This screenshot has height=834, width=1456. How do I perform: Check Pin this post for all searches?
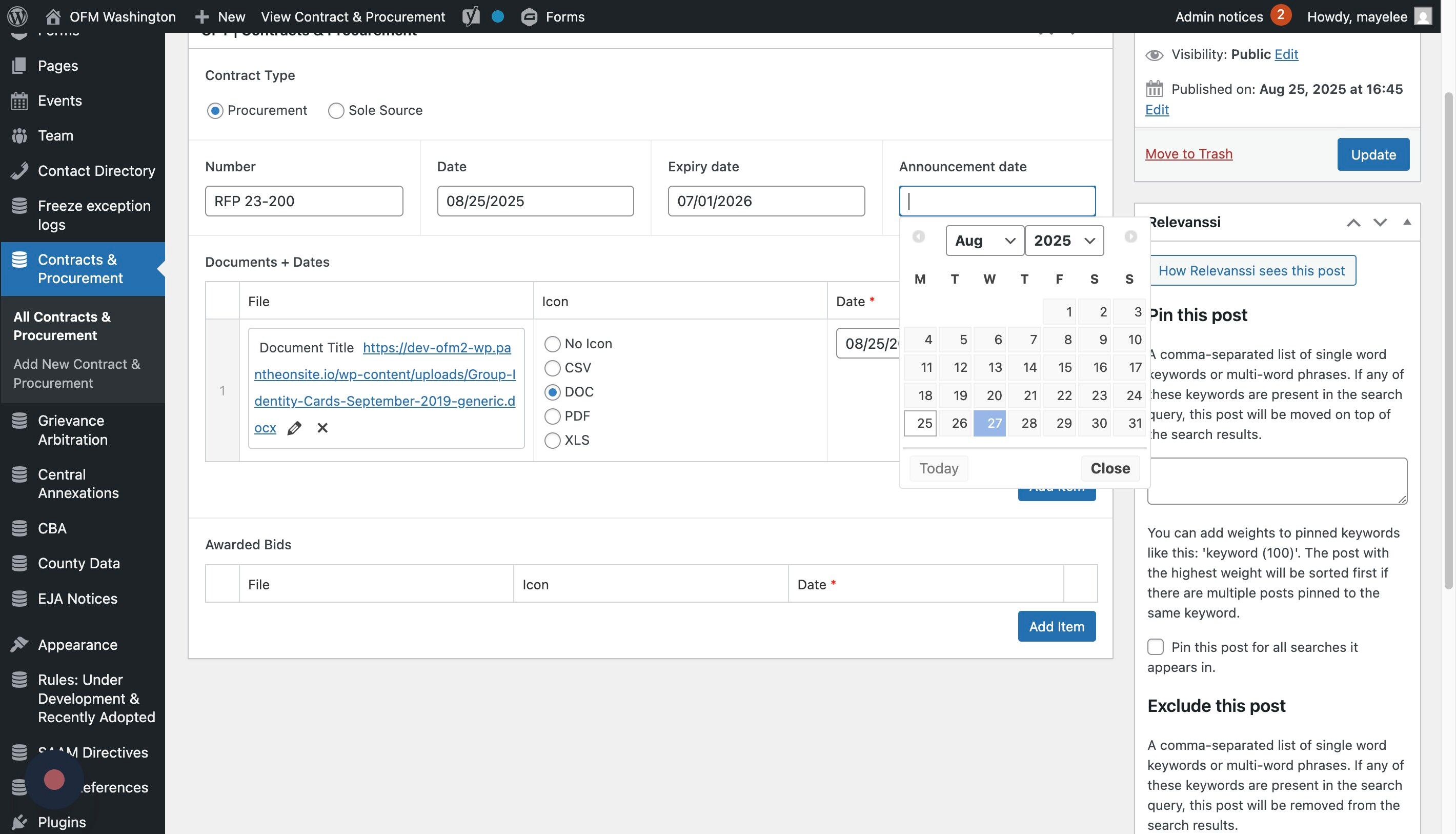click(1156, 647)
